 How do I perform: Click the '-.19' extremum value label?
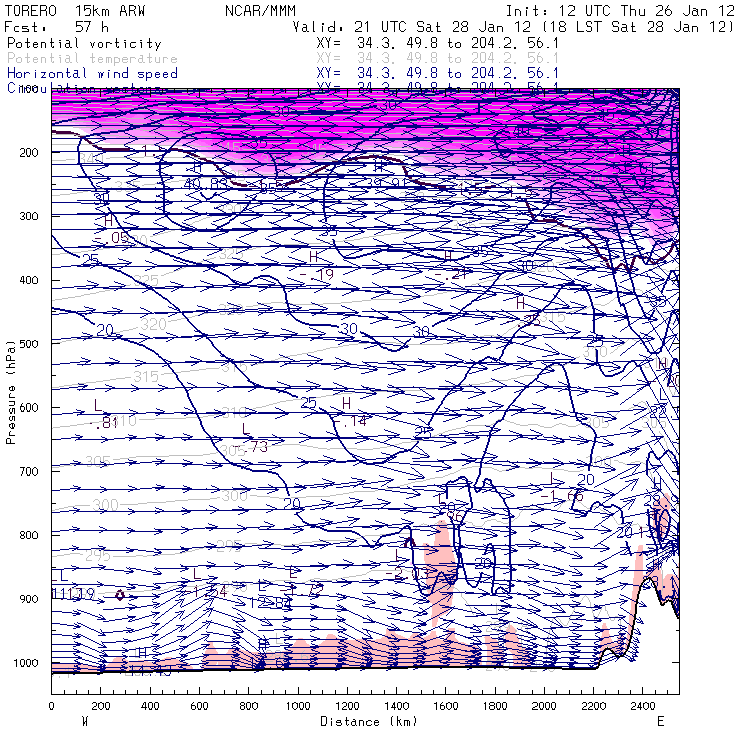317,274
